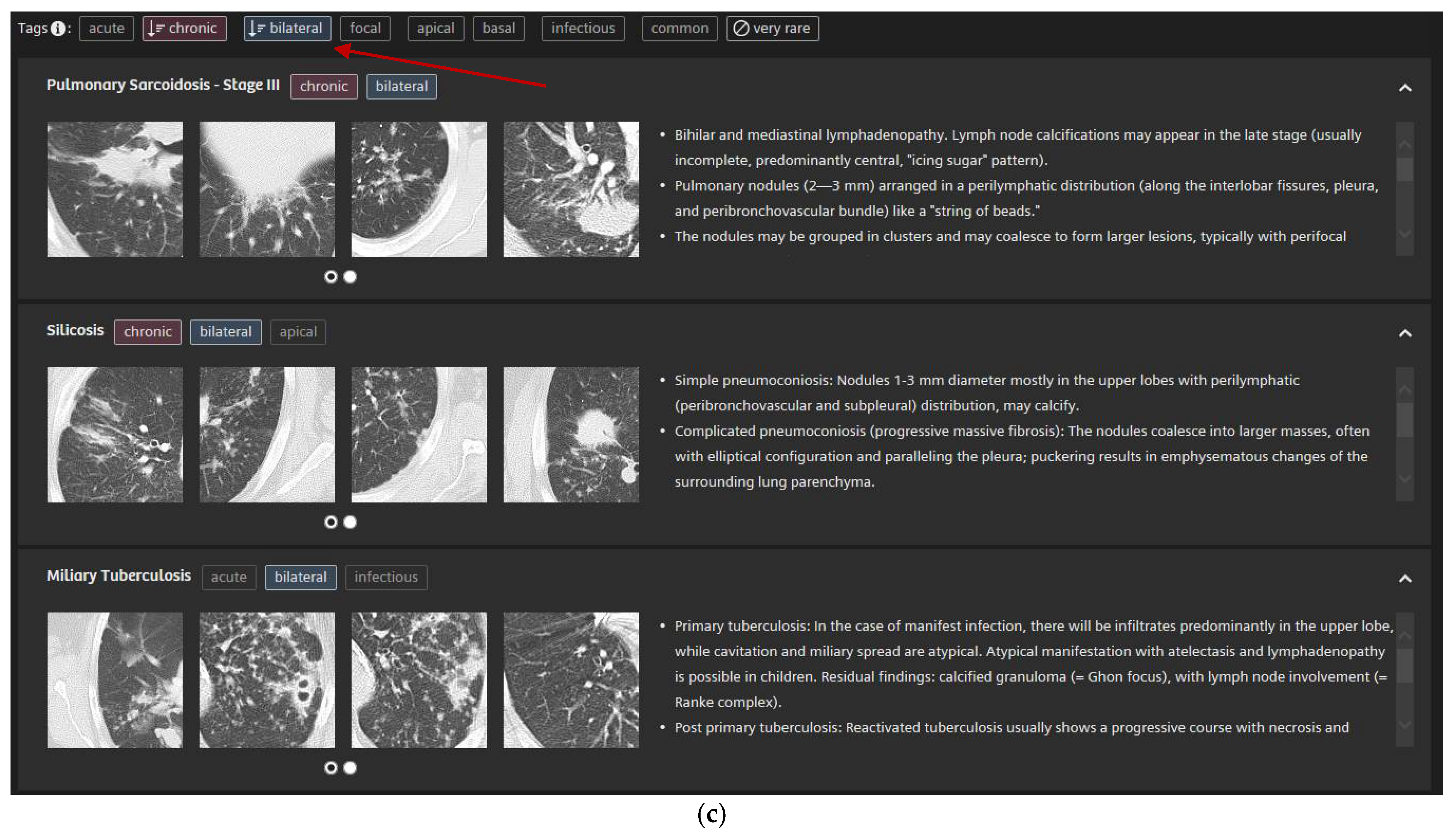Click scroll-down arrow of Sarcoidosis description
1456x833 pixels.
[x=1404, y=233]
